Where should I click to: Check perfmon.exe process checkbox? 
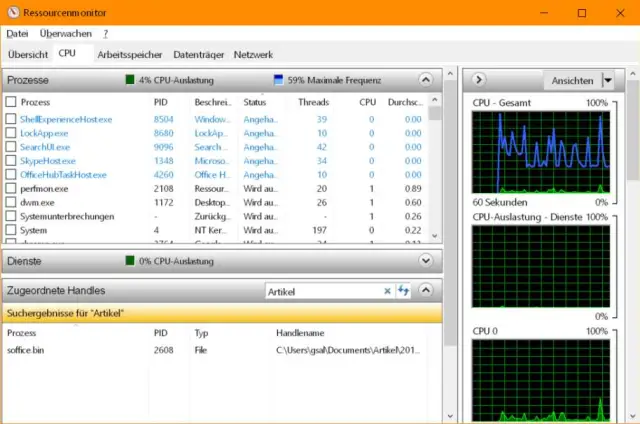tap(11, 188)
